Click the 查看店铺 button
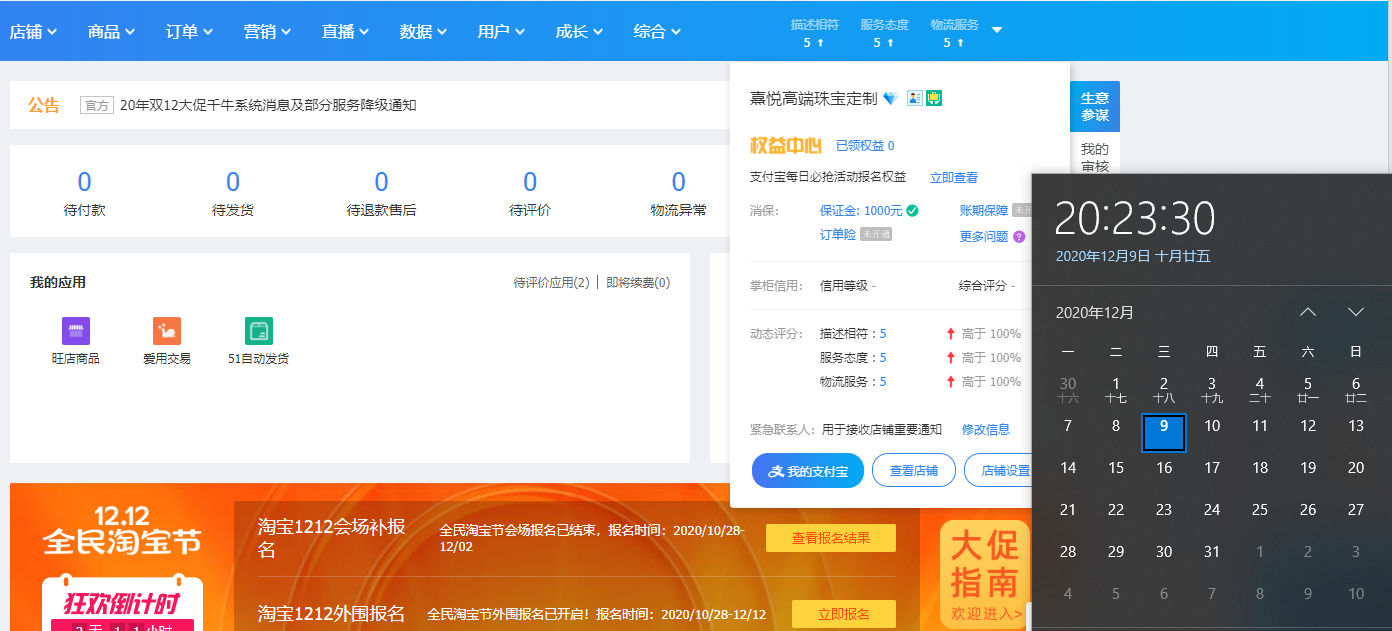1392x631 pixels. pyautogui.click(x=914, y=471)
